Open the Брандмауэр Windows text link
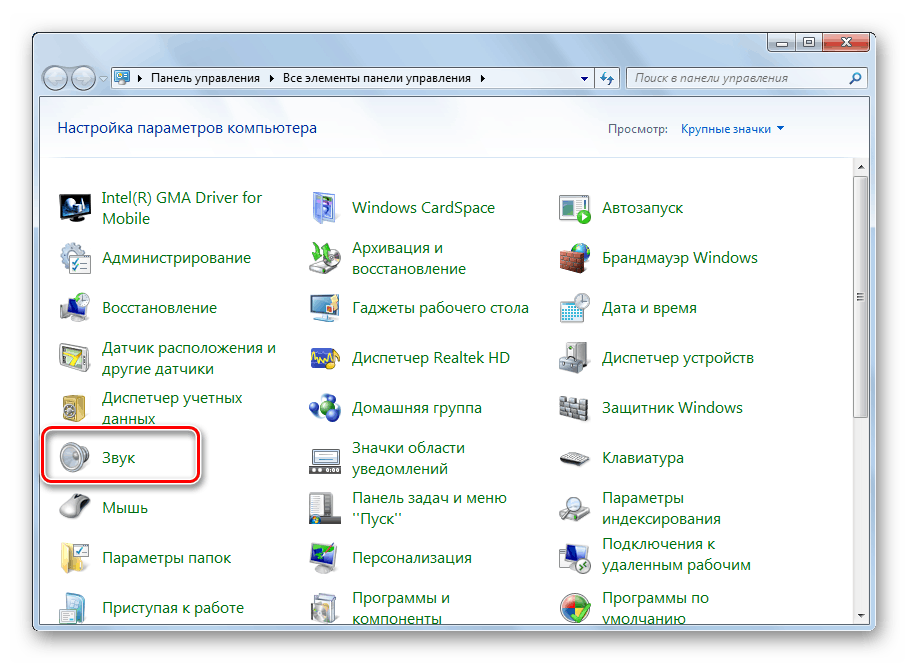The image size is (909, 664). 679,258
